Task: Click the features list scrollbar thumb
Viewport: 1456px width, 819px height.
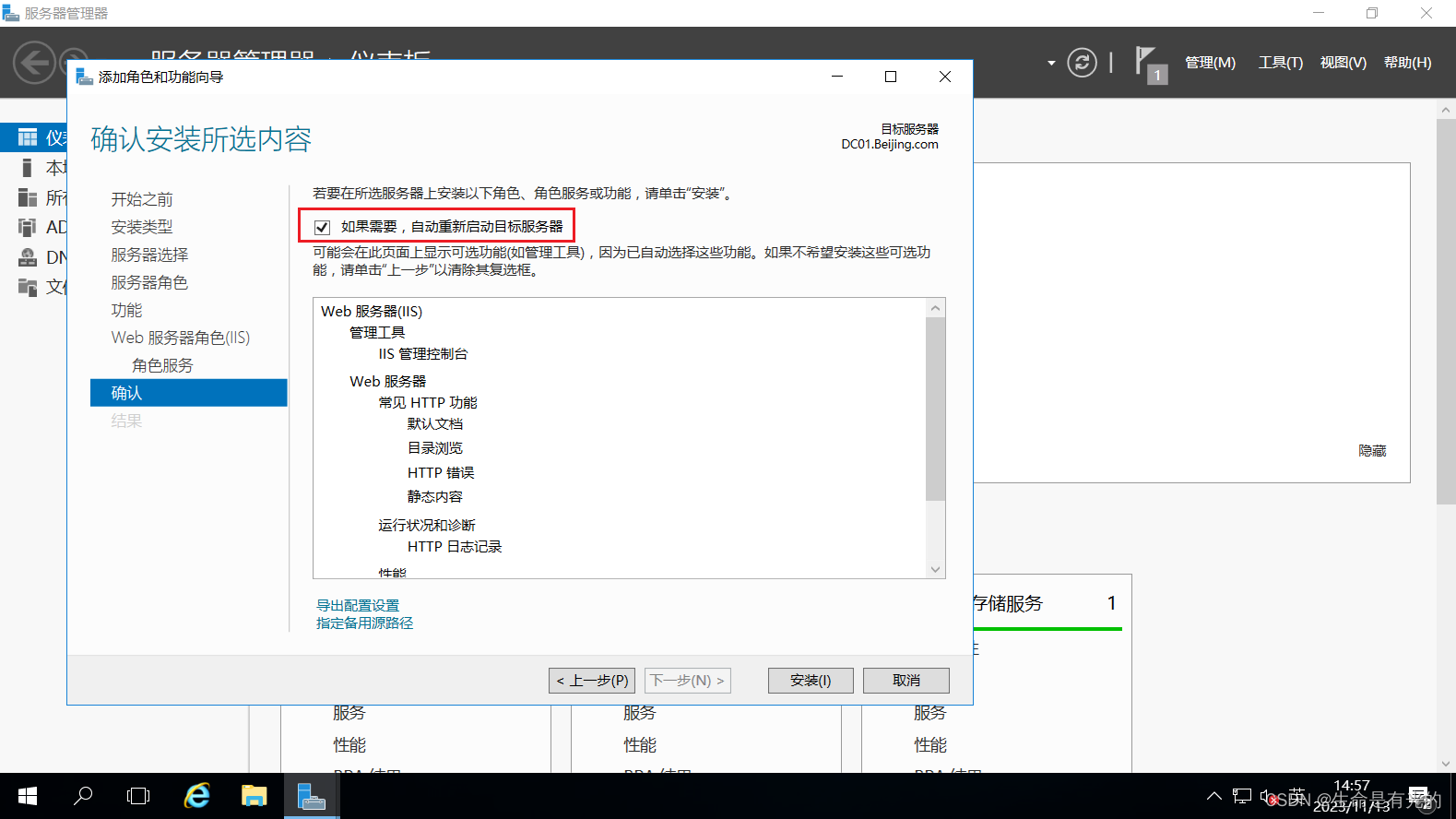Action: click(936, 409)
